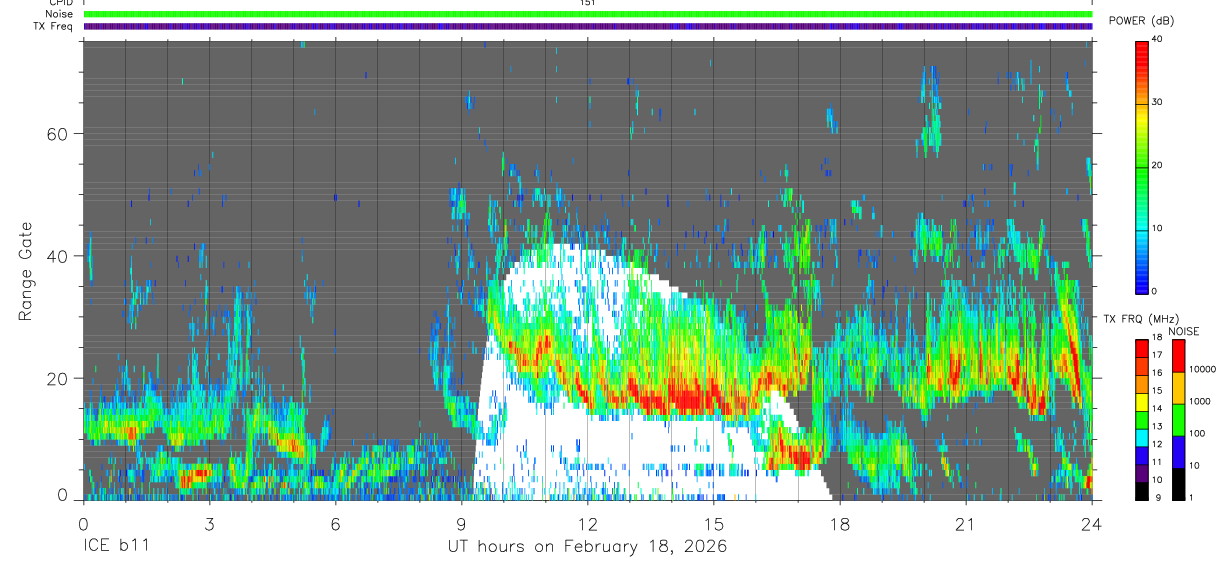Click the purple TX Freq strip above the plot

click(x=588, y=26)
